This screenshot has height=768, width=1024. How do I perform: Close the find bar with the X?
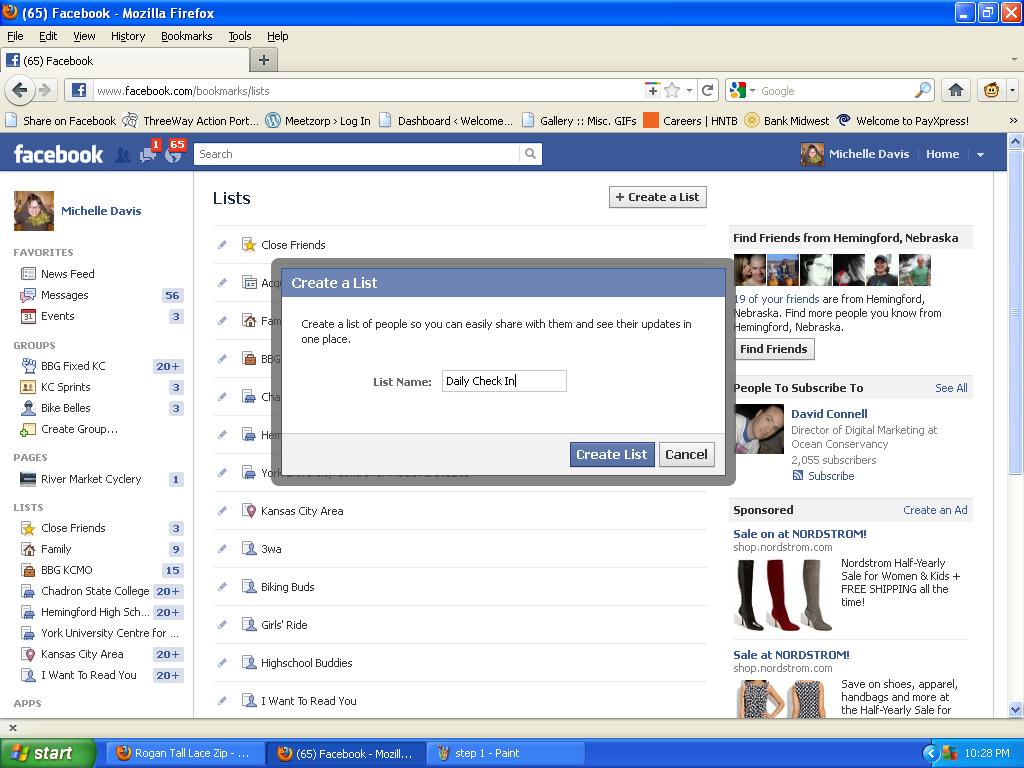[x=12, y=728]
